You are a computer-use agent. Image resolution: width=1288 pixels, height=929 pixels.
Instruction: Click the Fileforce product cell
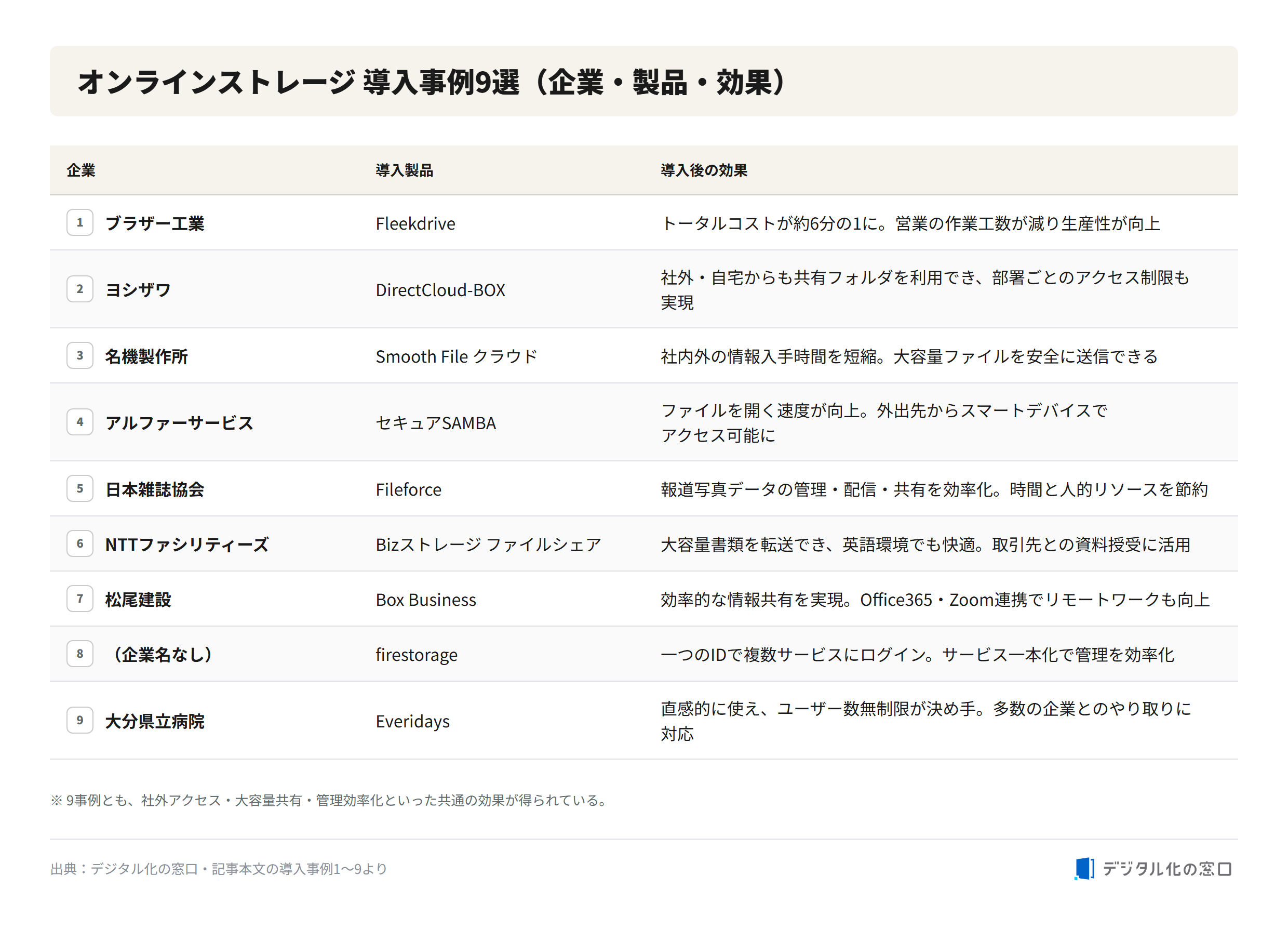pos(408,489)
